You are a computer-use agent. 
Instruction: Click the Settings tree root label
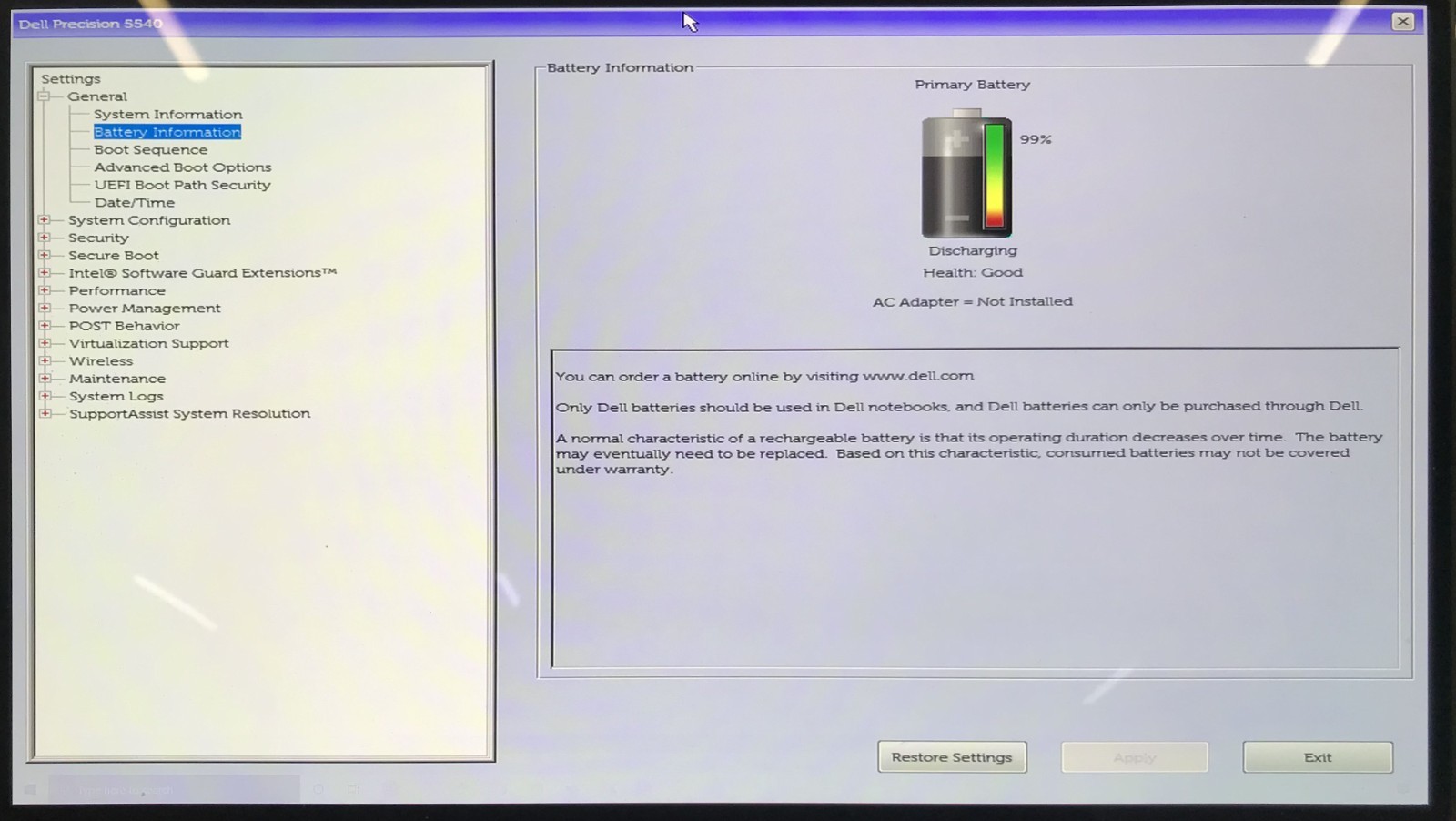(x=71, y=79)
